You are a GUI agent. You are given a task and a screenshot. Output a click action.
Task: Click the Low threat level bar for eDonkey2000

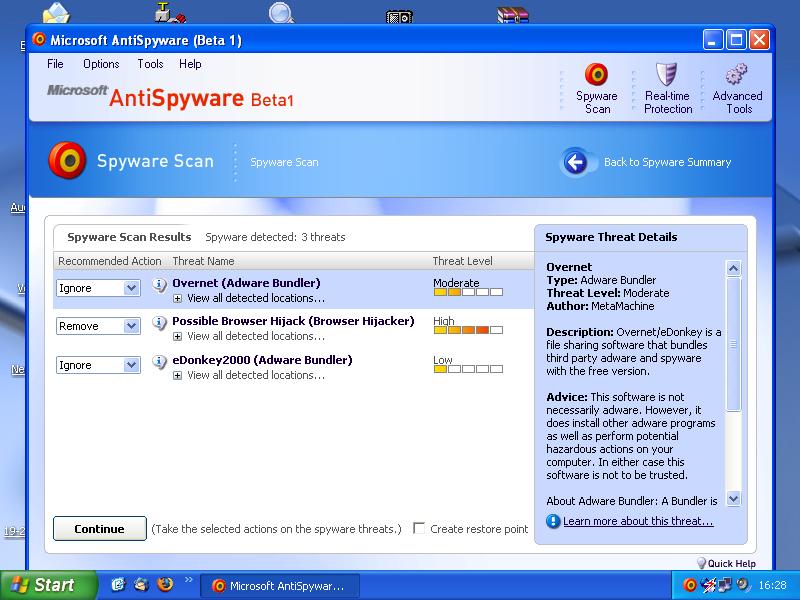(468, 369)
